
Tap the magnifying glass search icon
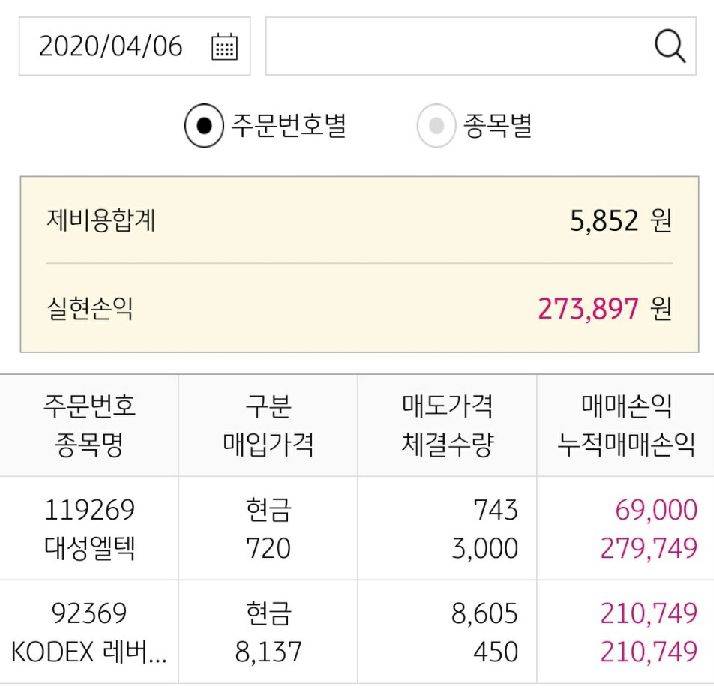click(x=669, y=46)
